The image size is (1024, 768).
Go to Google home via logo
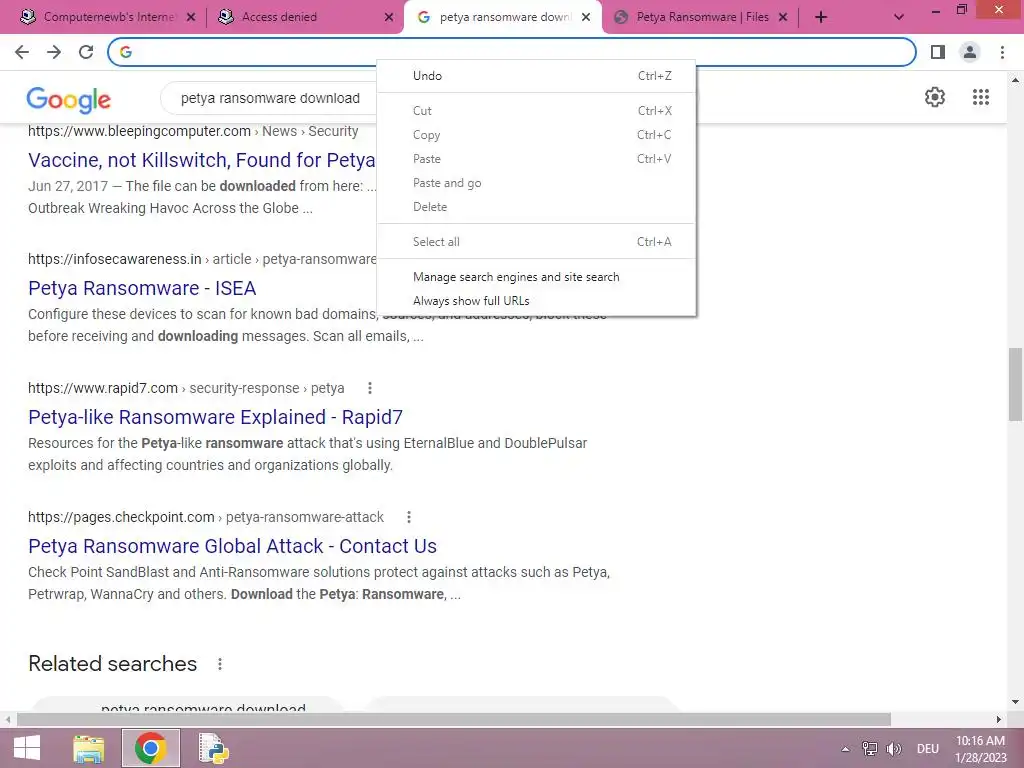(69, 99)
